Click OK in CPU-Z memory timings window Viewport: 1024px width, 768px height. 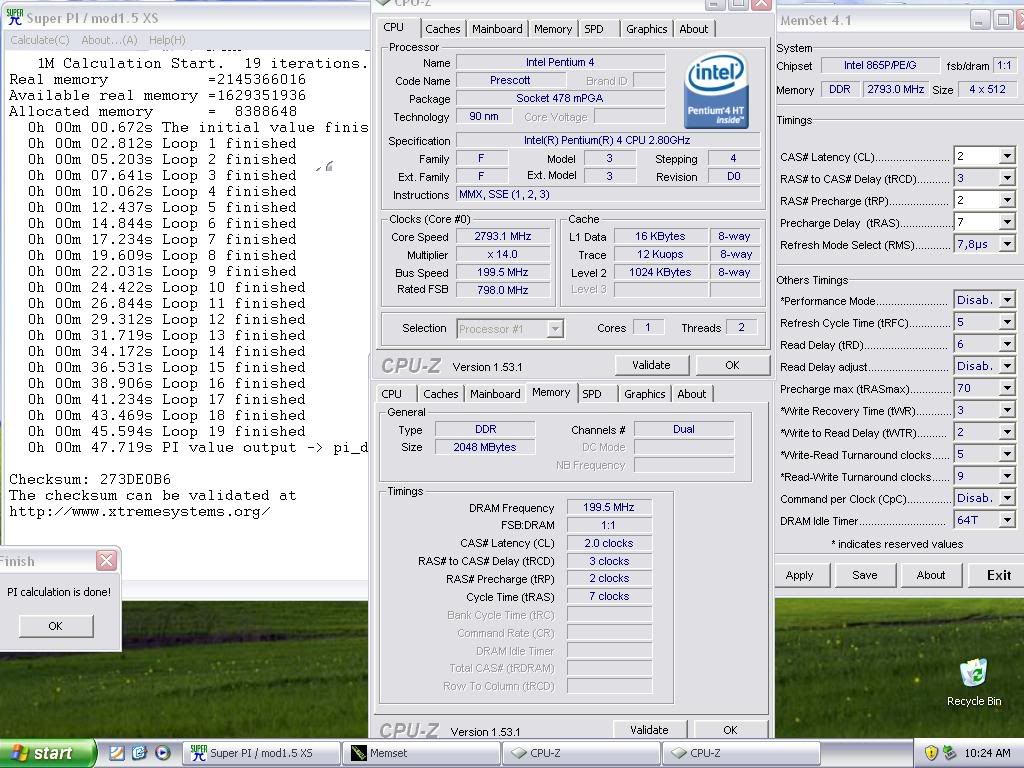[730, 730]
